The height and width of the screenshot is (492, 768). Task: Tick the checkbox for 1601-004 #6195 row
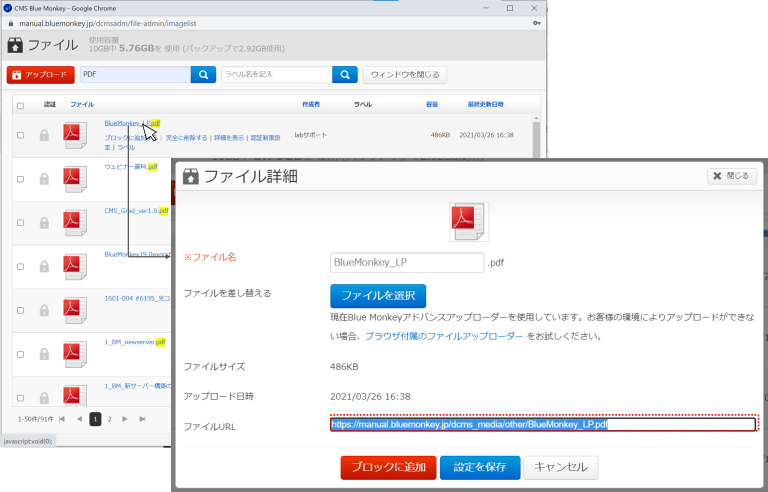(x=21, y=310)
